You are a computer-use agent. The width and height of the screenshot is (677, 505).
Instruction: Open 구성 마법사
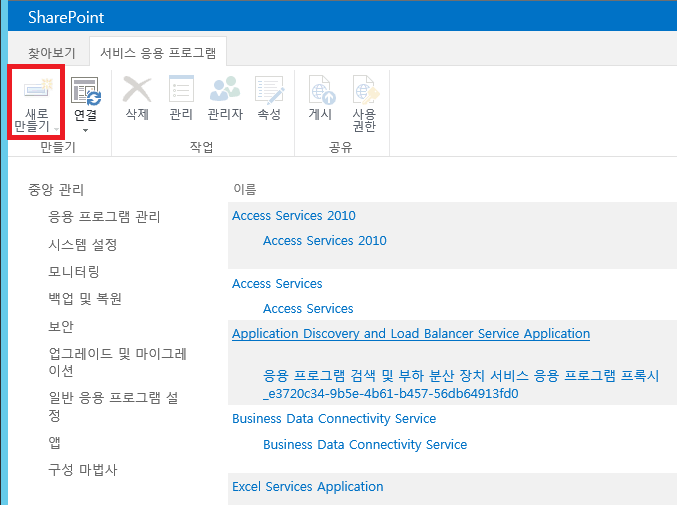tap(82, 469)
